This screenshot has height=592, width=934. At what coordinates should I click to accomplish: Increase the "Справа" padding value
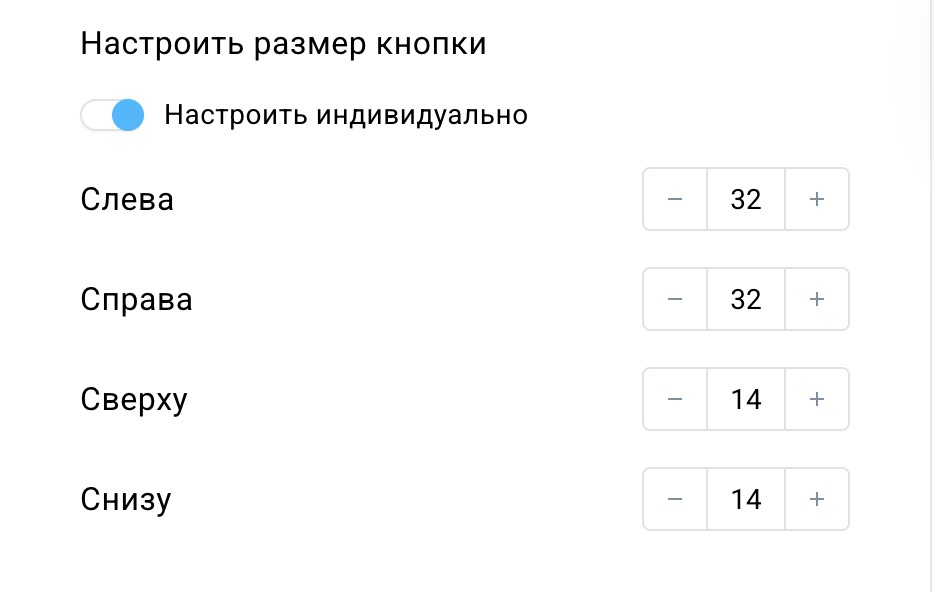[817, 299]
